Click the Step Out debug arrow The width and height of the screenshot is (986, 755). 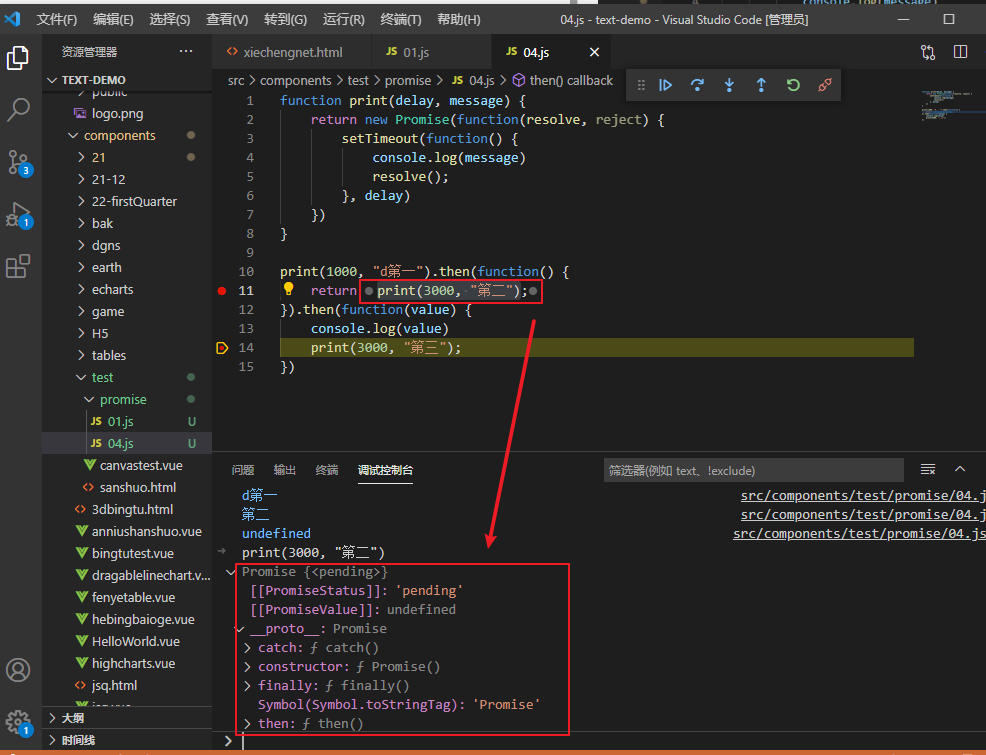761,85
